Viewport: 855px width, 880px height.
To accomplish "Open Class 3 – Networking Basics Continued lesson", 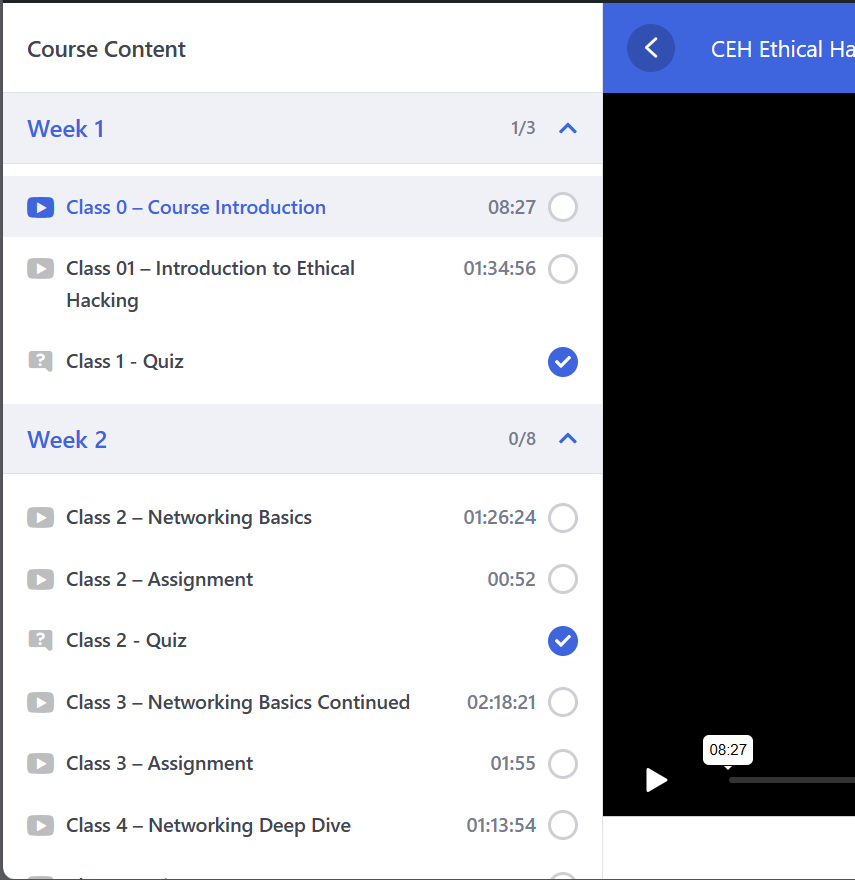I will (238, 702).
